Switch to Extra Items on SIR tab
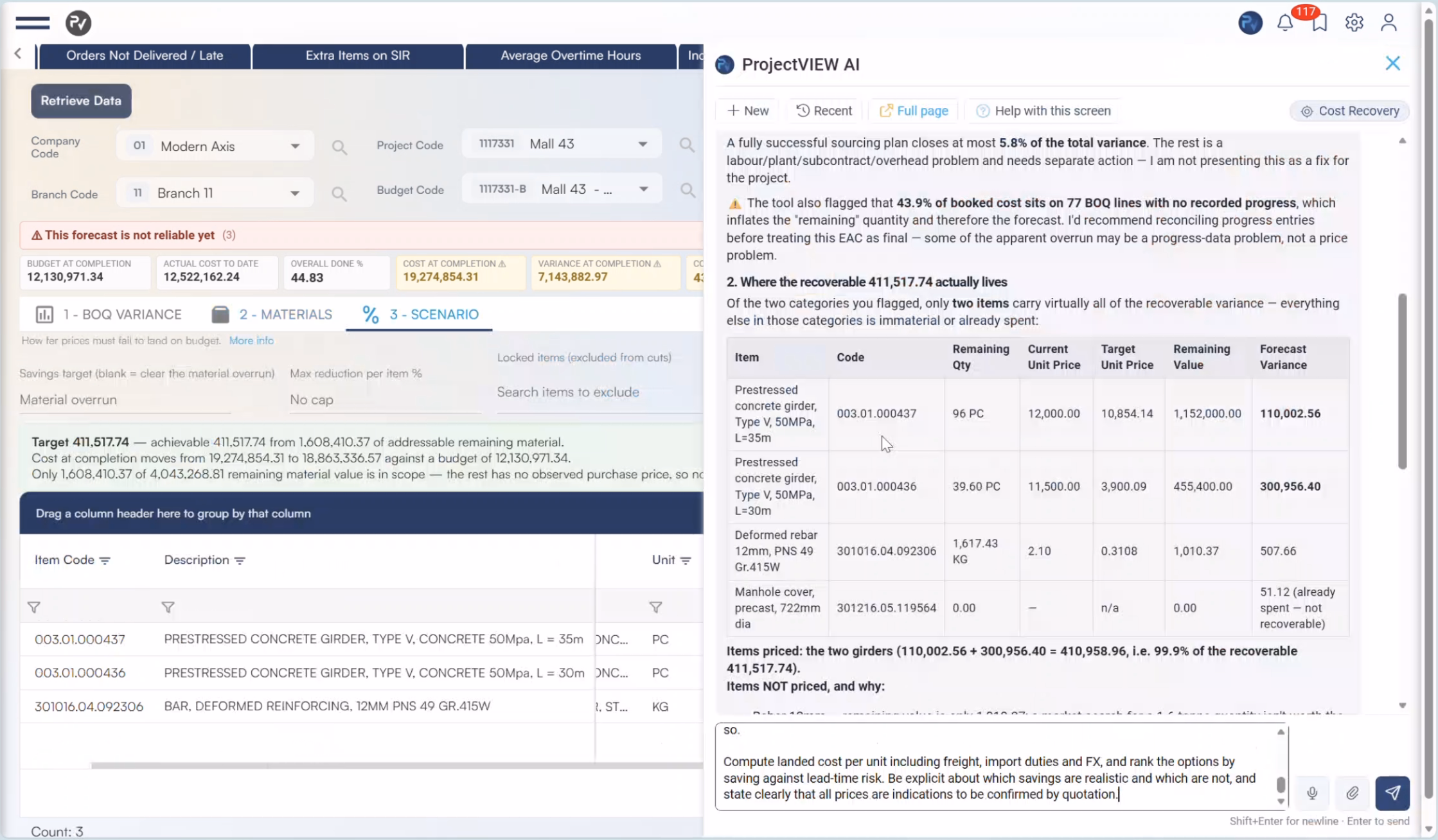Viewport: 1438px width, 840px height. pyautogui.click(x=357, y=56)
